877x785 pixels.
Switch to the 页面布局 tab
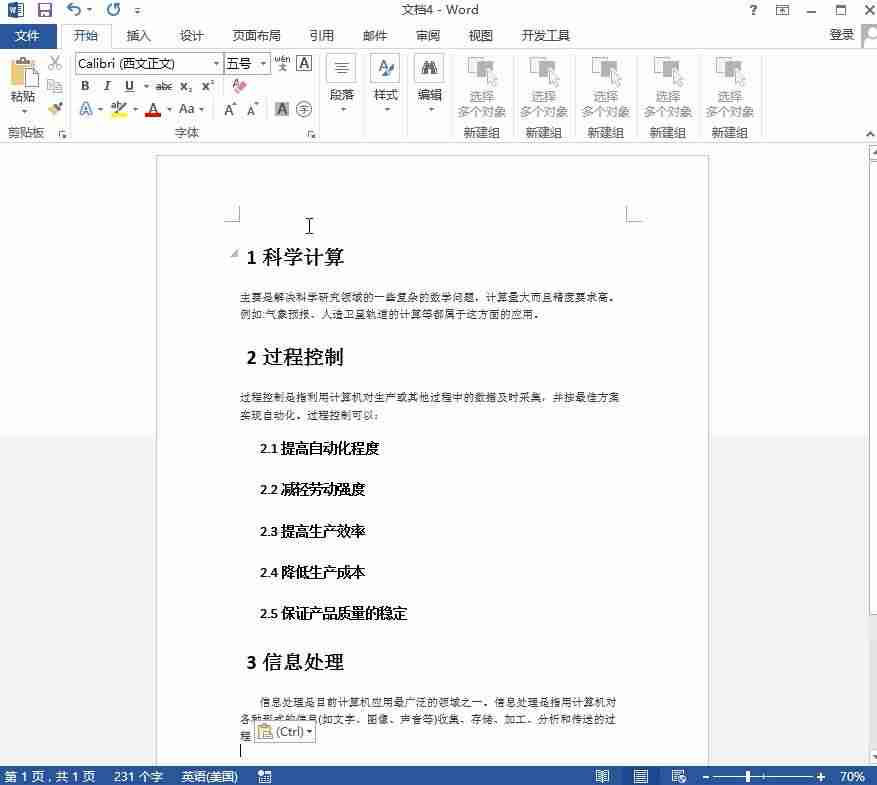tap(257, 36)
